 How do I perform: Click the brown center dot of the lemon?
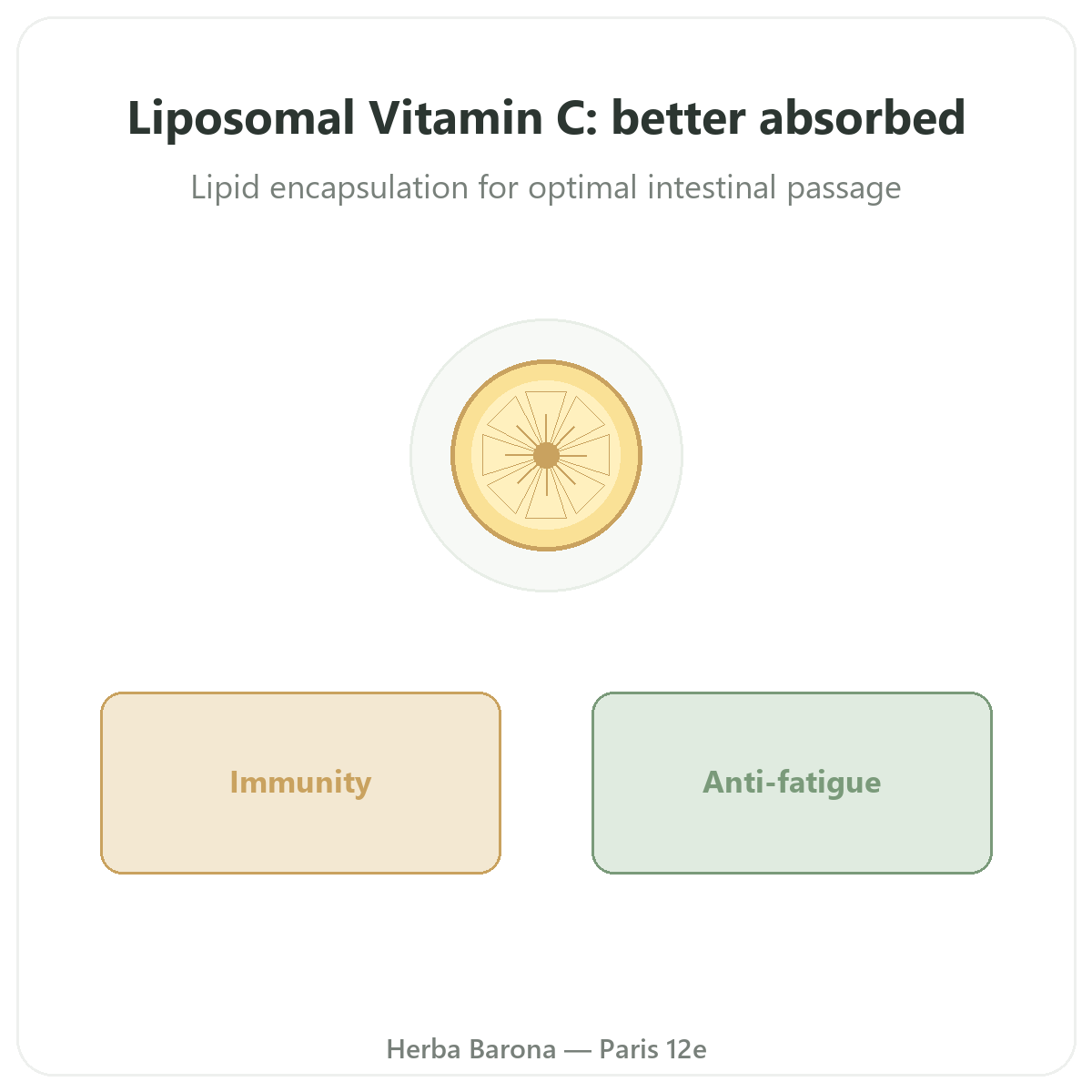[x=546, y=455]
